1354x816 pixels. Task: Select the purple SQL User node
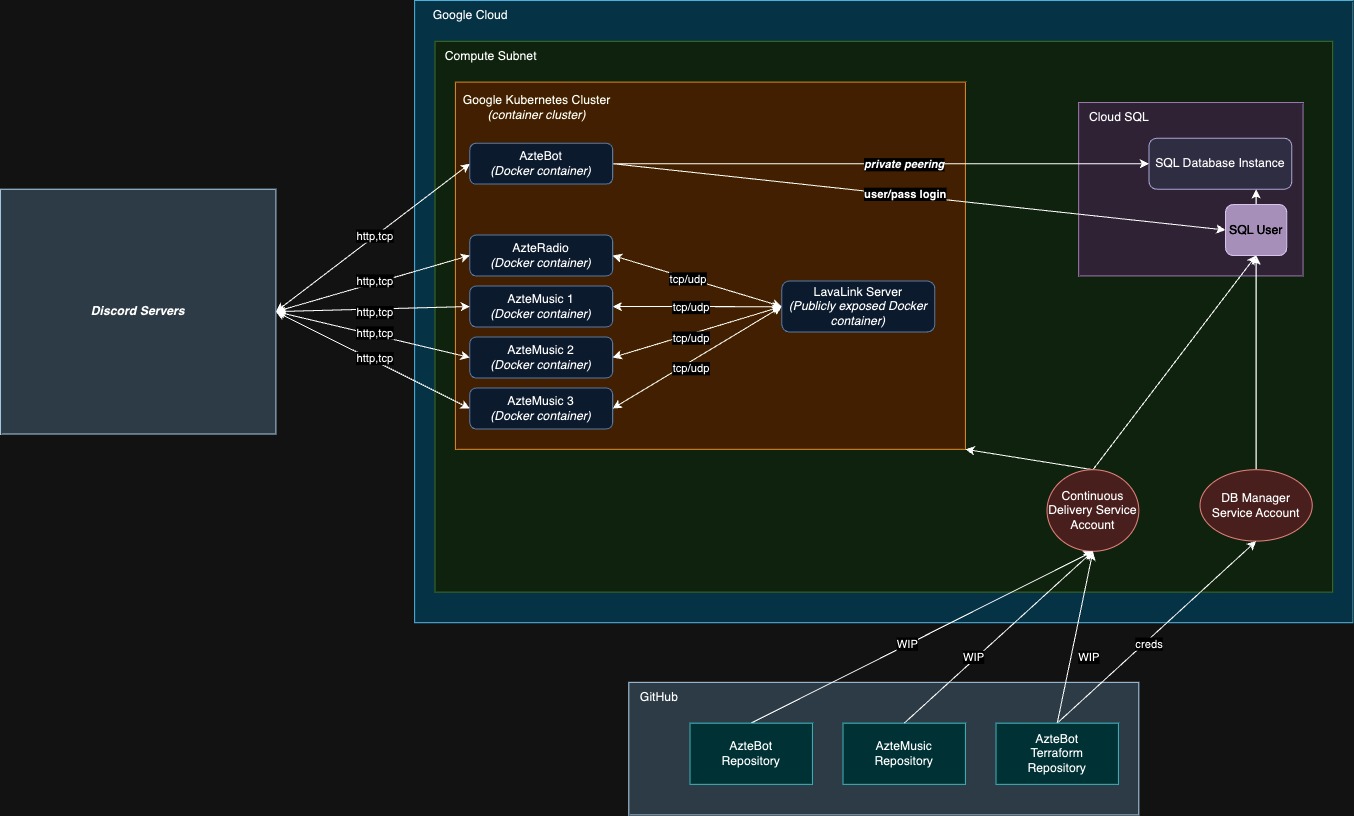tap(1256, 230)
